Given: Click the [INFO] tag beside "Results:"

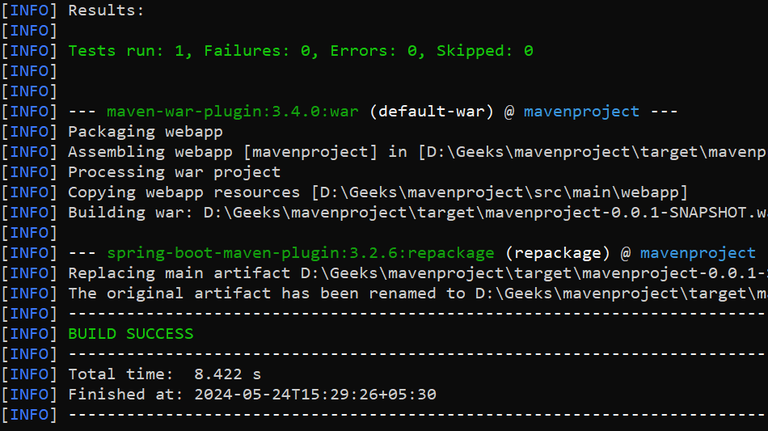Looking at the screenshot, I should (x=30, y=11).
